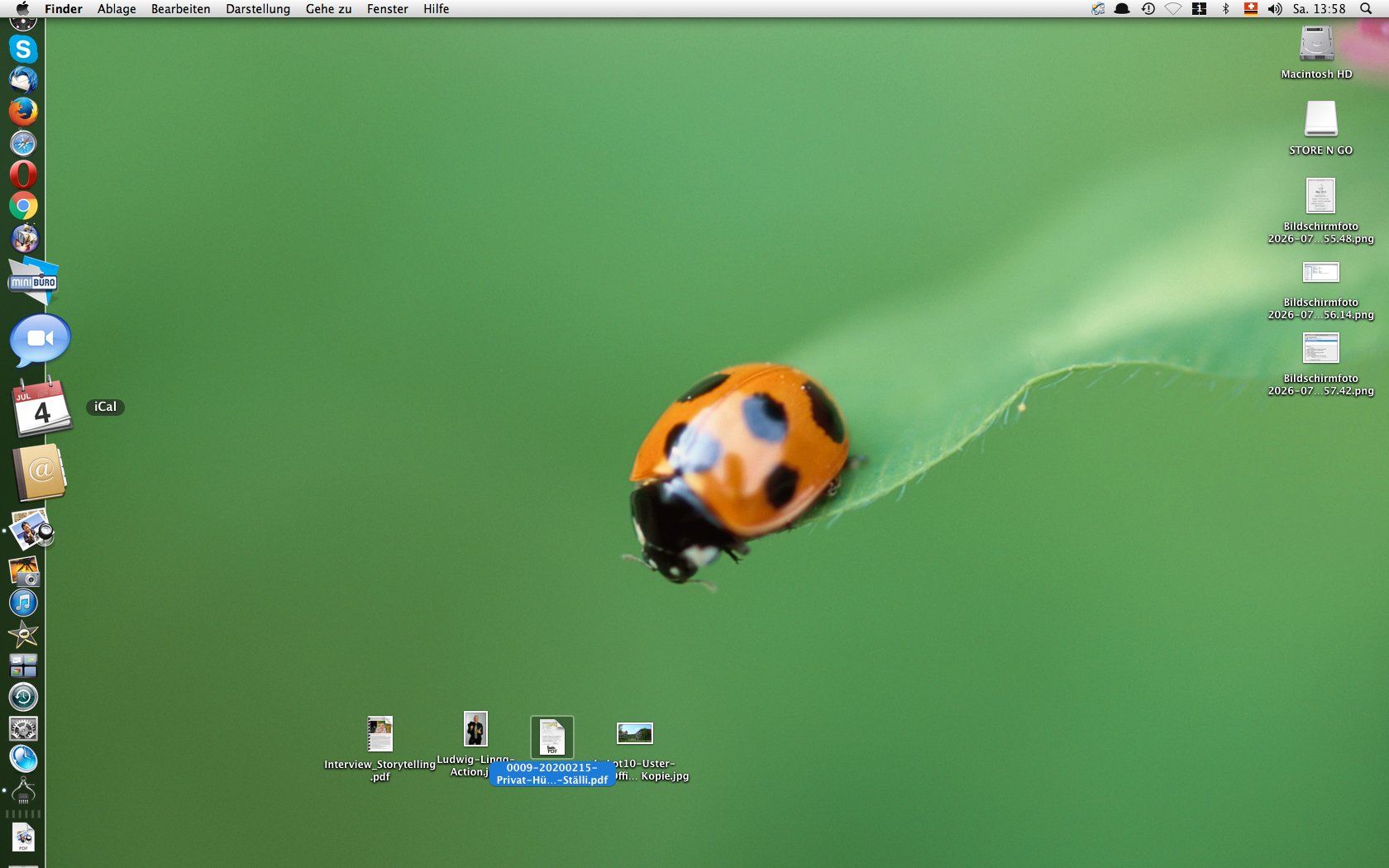Open Firefox browser in the Dock
The width and height of the screenshot is (1389, 868).
click(x=23, y=112)
